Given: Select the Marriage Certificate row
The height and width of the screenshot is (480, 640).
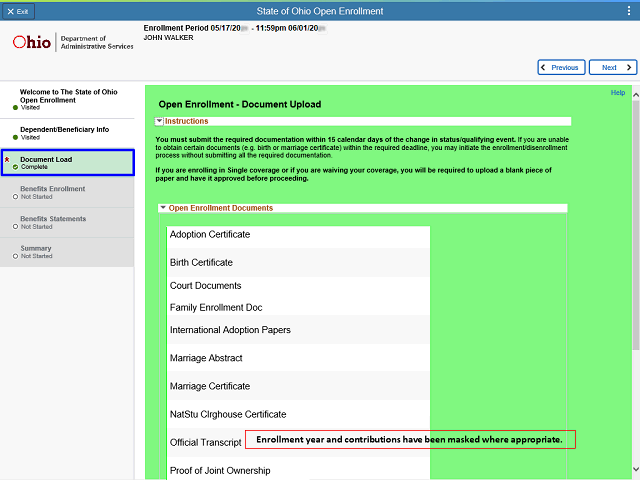Looking at the screenshot, I should [298, 386].
